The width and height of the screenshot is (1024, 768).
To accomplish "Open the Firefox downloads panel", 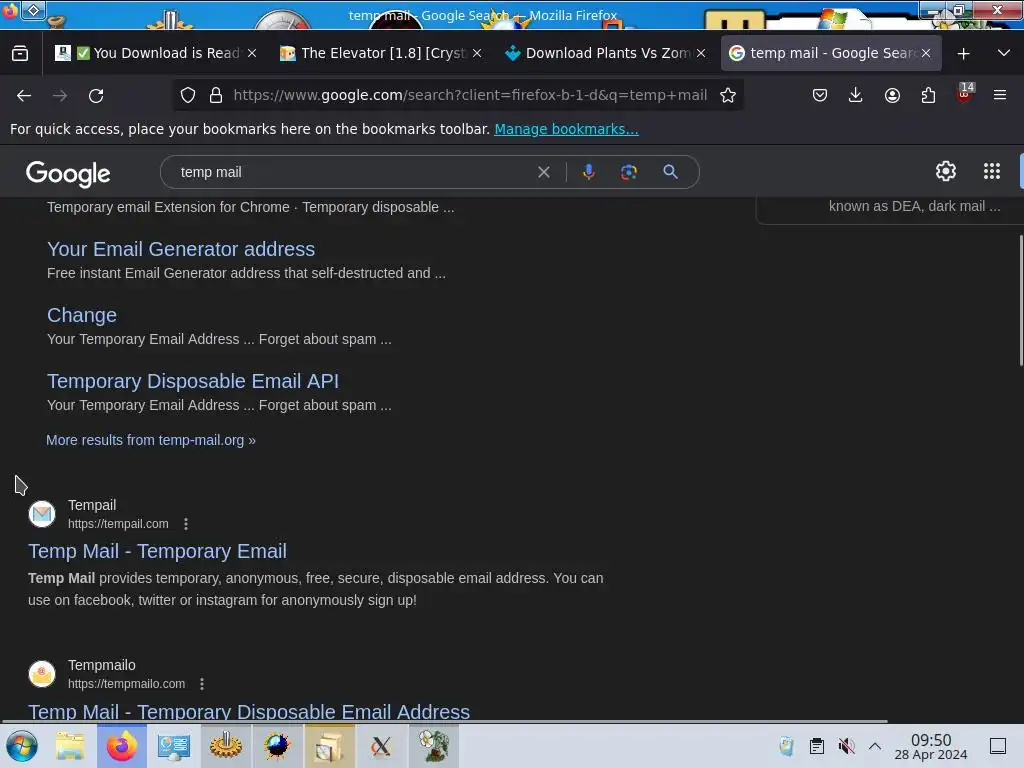I will (x=856, y=95).
